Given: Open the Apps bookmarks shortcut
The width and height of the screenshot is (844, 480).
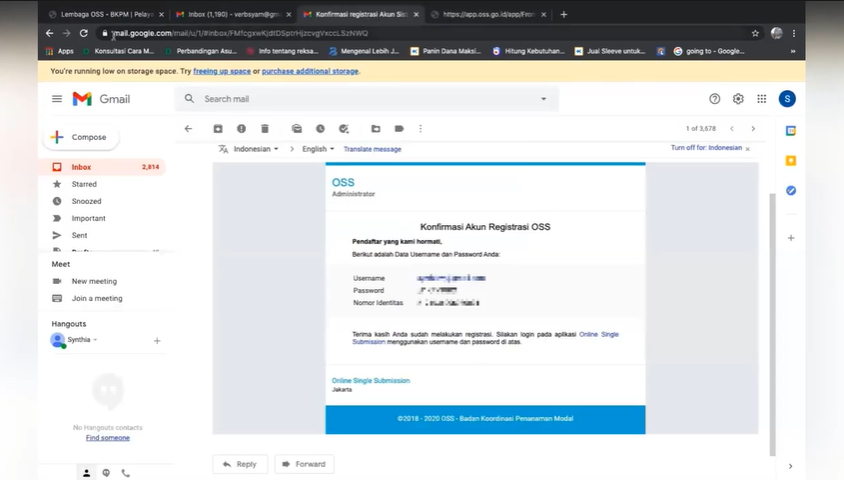Looking at the screenshot, I should pos(60,51).
